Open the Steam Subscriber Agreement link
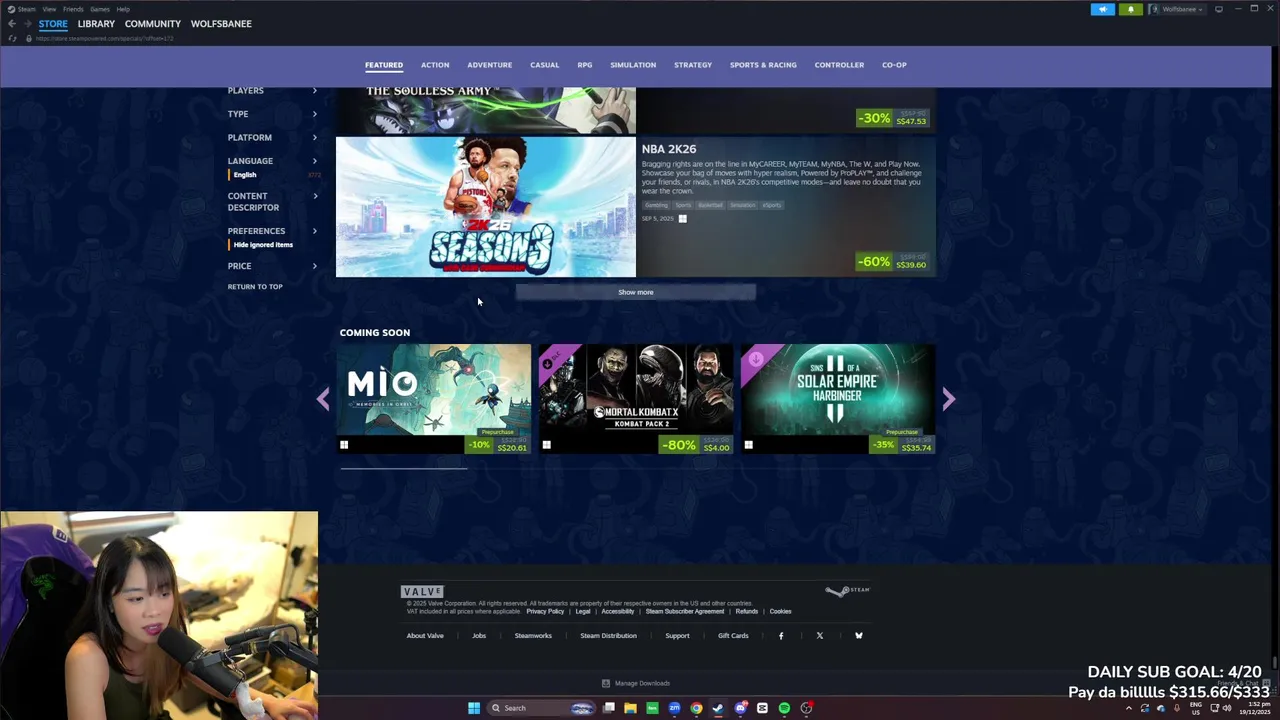The width and height of the screenshot is (1280, 720). (685, 611)
